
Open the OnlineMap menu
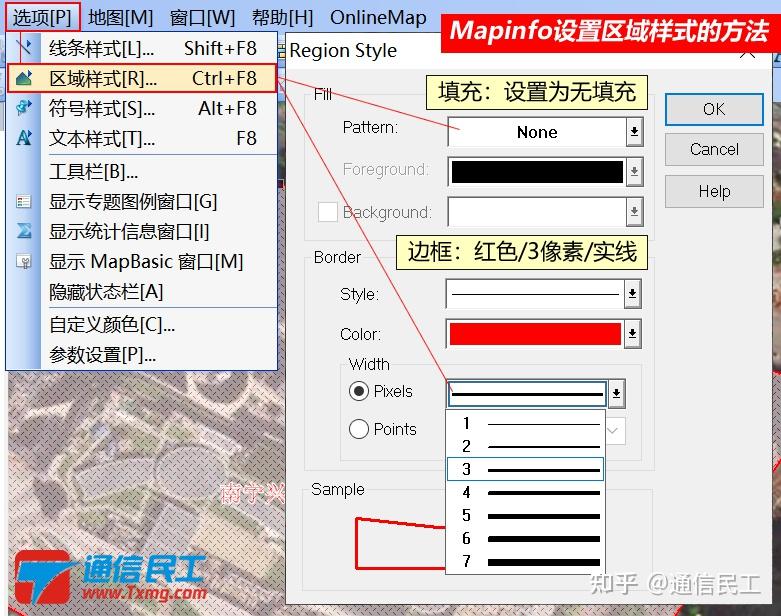[x=378, y=17]
